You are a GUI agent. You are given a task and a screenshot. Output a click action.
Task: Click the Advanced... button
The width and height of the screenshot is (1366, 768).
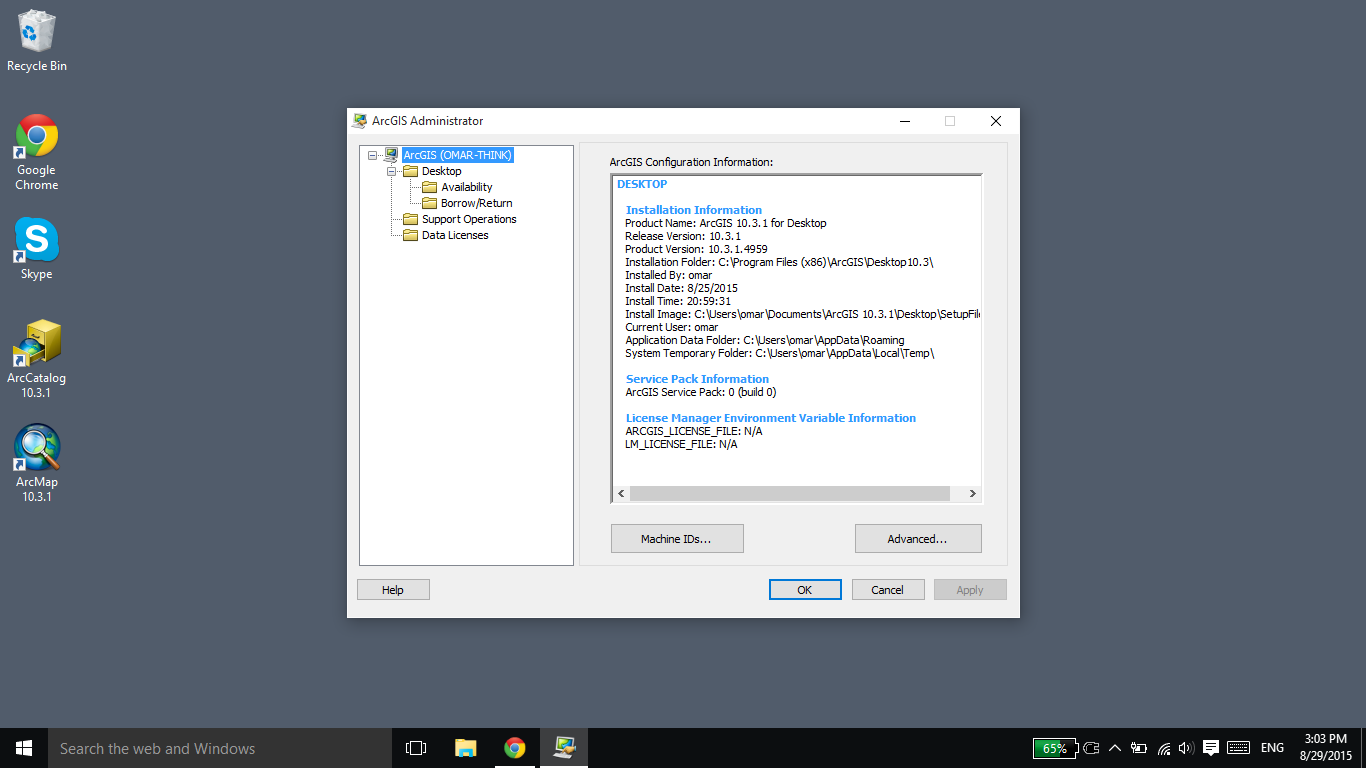[x=918, y=539]
